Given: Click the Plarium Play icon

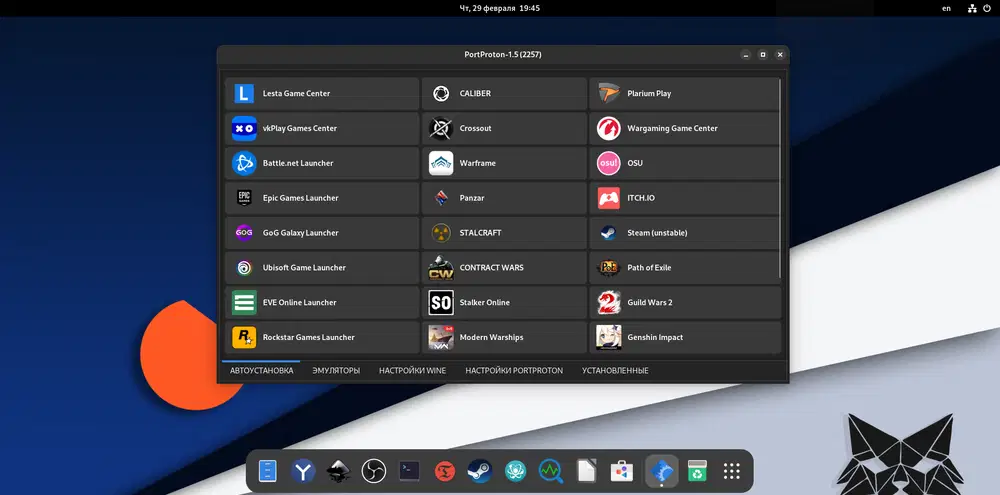Looking at the screenshot, I should click(x=608, y=94).
